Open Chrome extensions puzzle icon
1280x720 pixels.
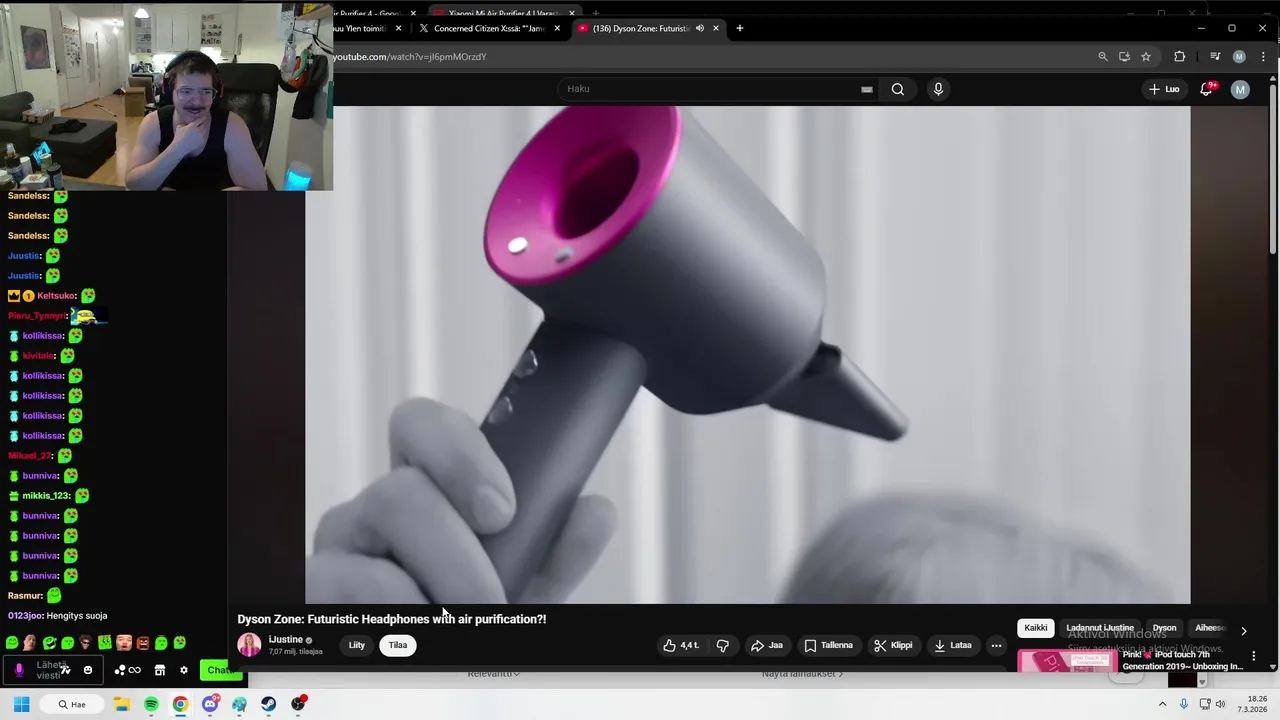coord(1180,57)
